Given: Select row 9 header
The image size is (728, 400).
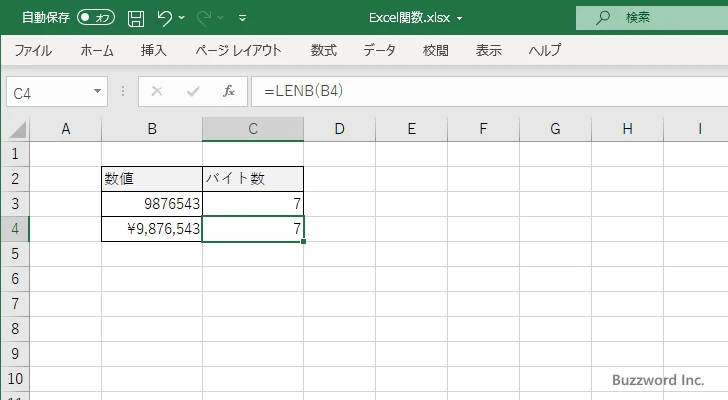Looking at the screenshot, I should click(15, 354).
